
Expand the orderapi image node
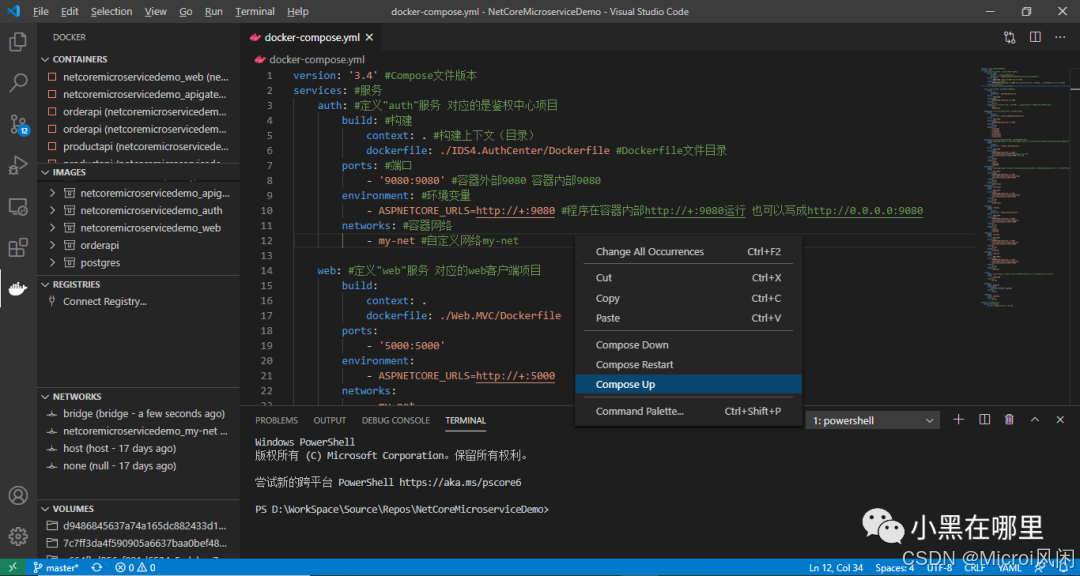point(52,245)
